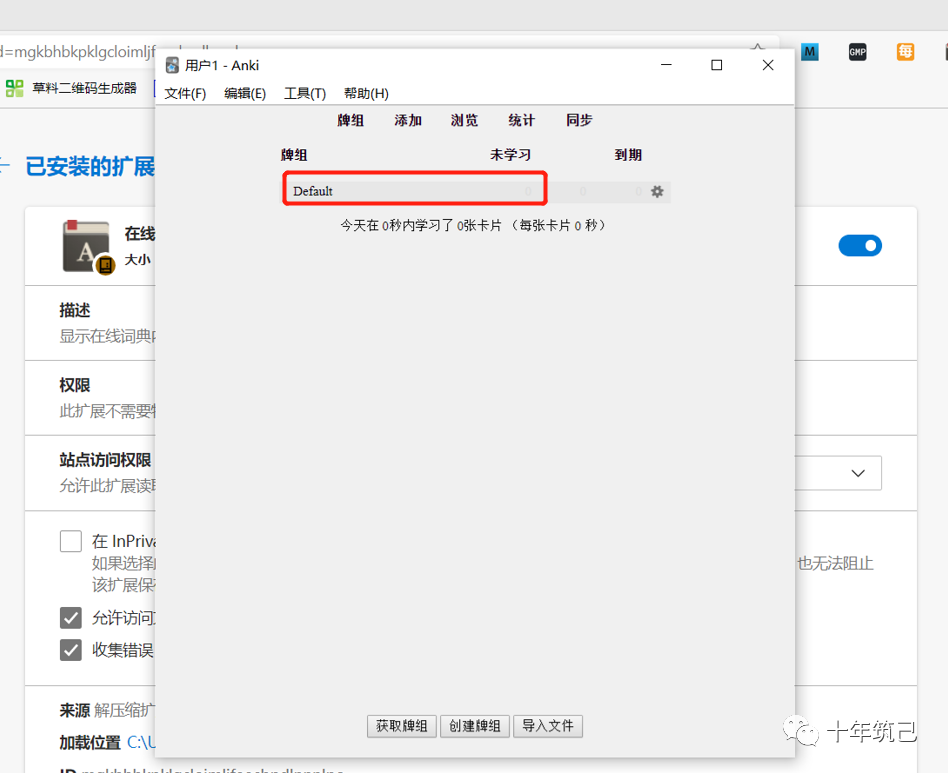Click the blue M extension icon in browser toolbar
This screenshot has height=773, width=948.
pyautogui.click(x=810, y=52)
